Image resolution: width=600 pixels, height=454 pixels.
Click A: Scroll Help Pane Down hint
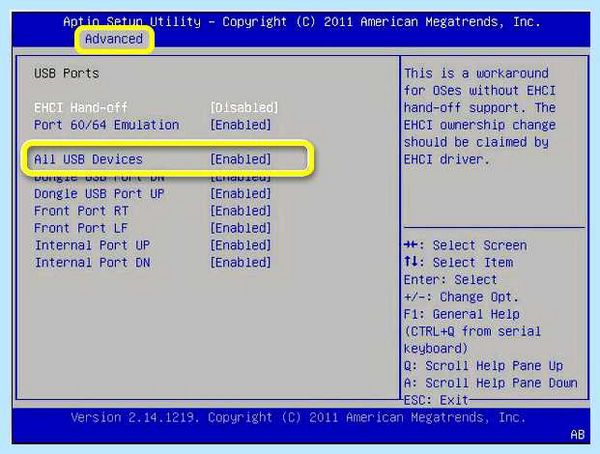click(x=491, y=383)
